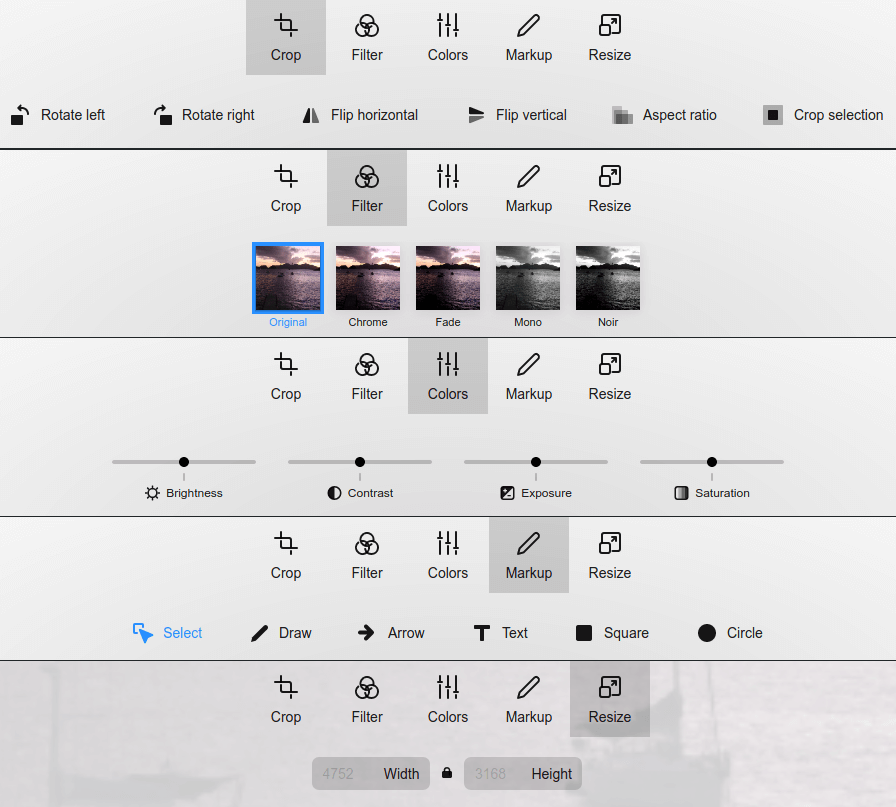The width and height of the screenshot is (896, 807).
Task: Click the Saturation slider knob
Action: 712,462
